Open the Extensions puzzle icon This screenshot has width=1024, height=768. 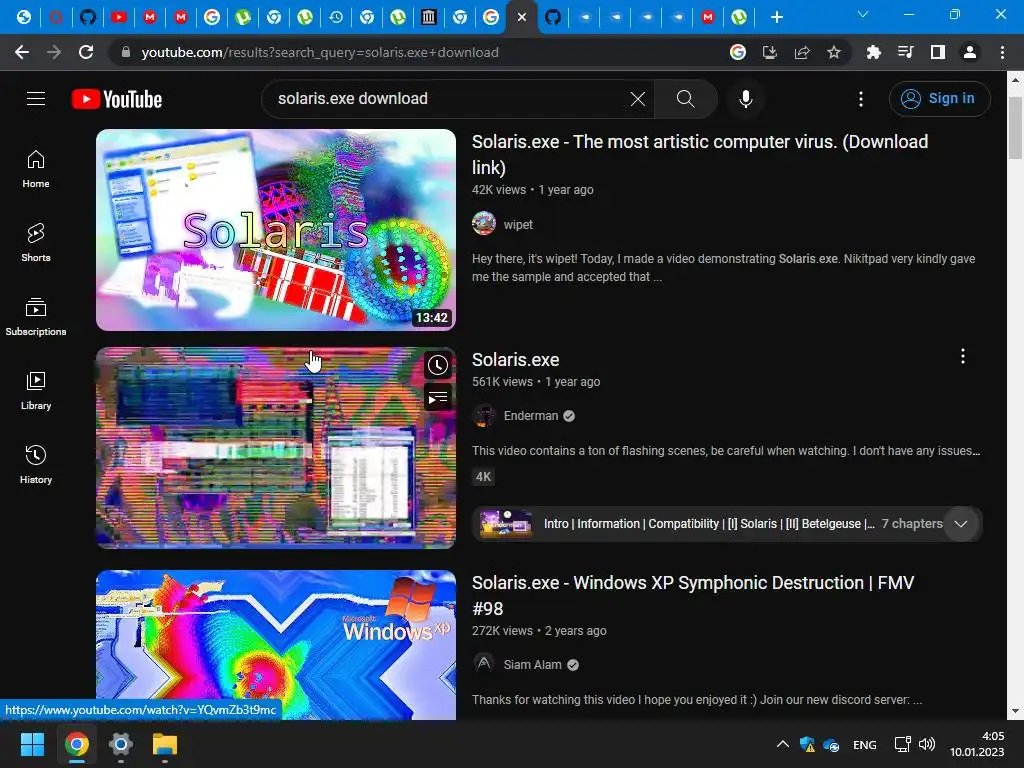click(873, 52)
